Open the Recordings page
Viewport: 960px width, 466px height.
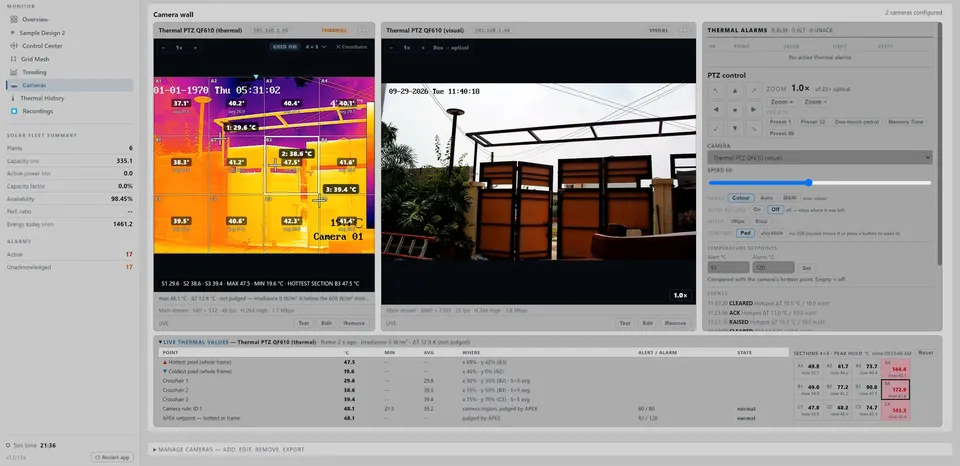pos(69,111)
